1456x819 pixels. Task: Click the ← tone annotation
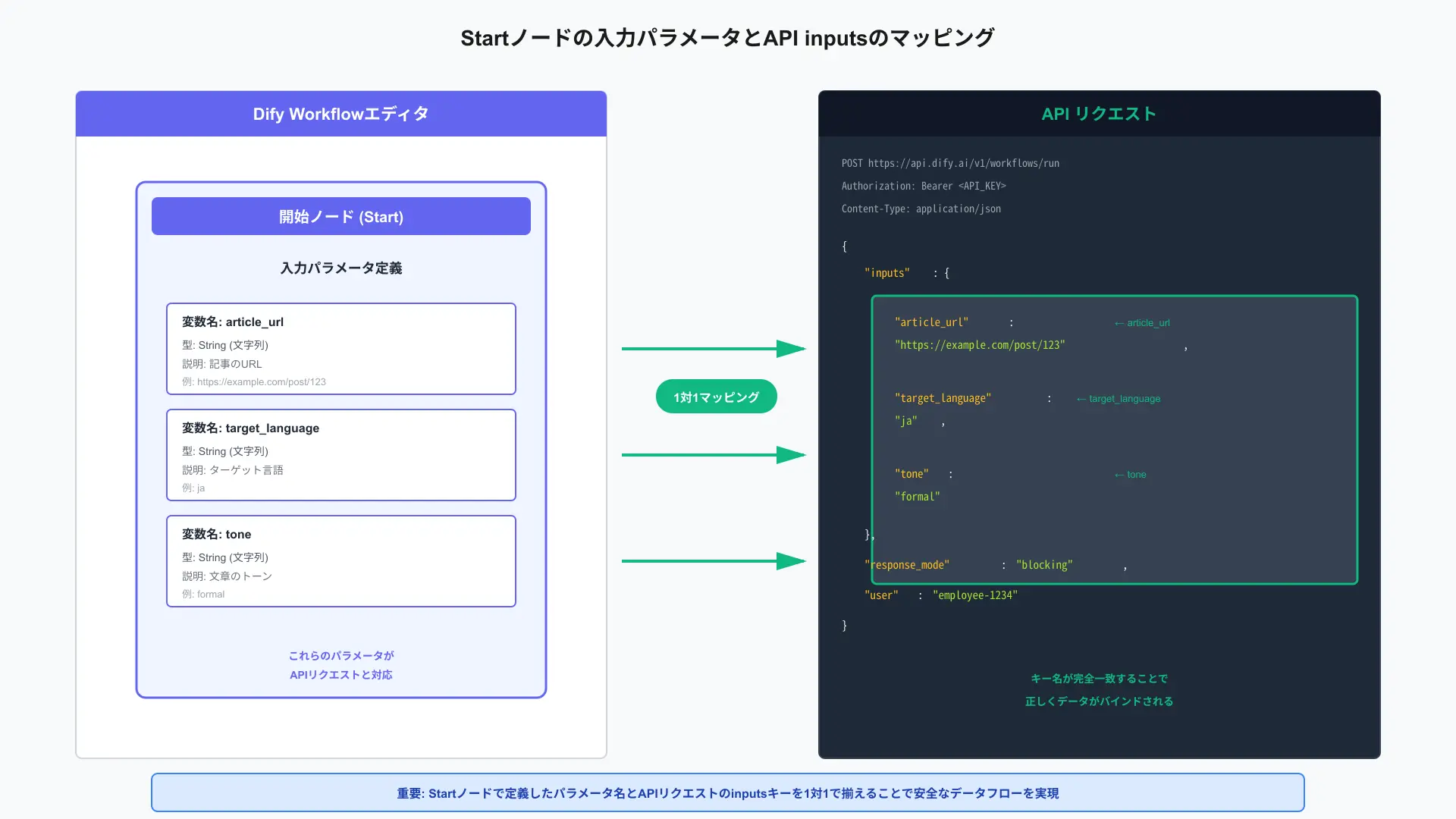click(1130, 475)
